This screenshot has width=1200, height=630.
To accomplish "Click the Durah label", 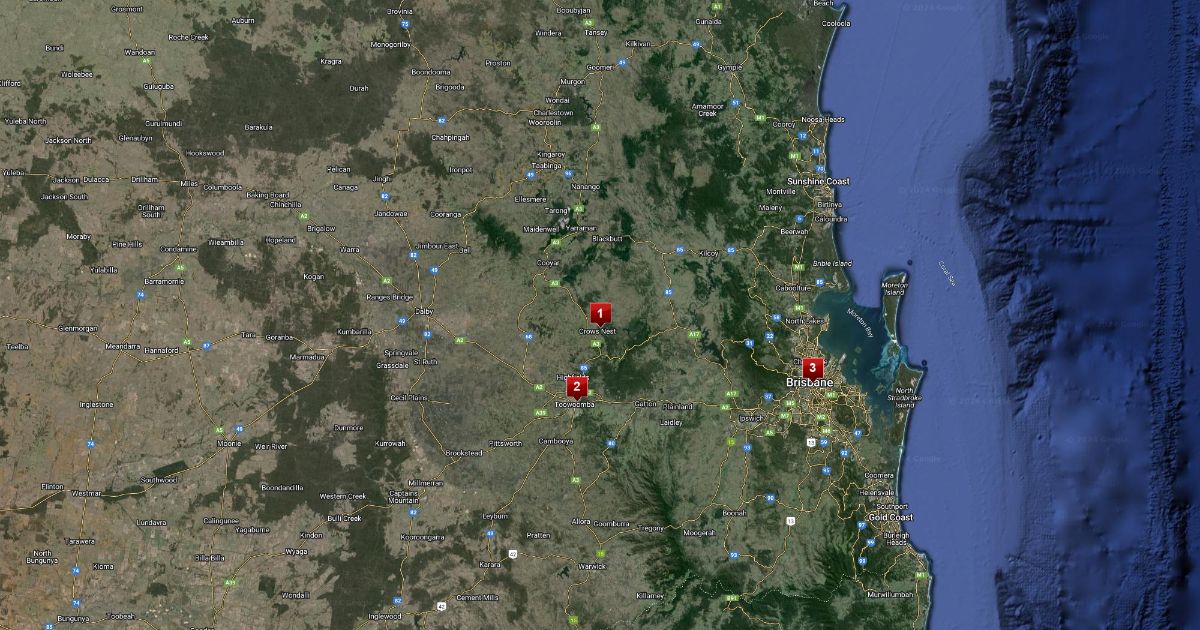I will (x=359, y=88).
